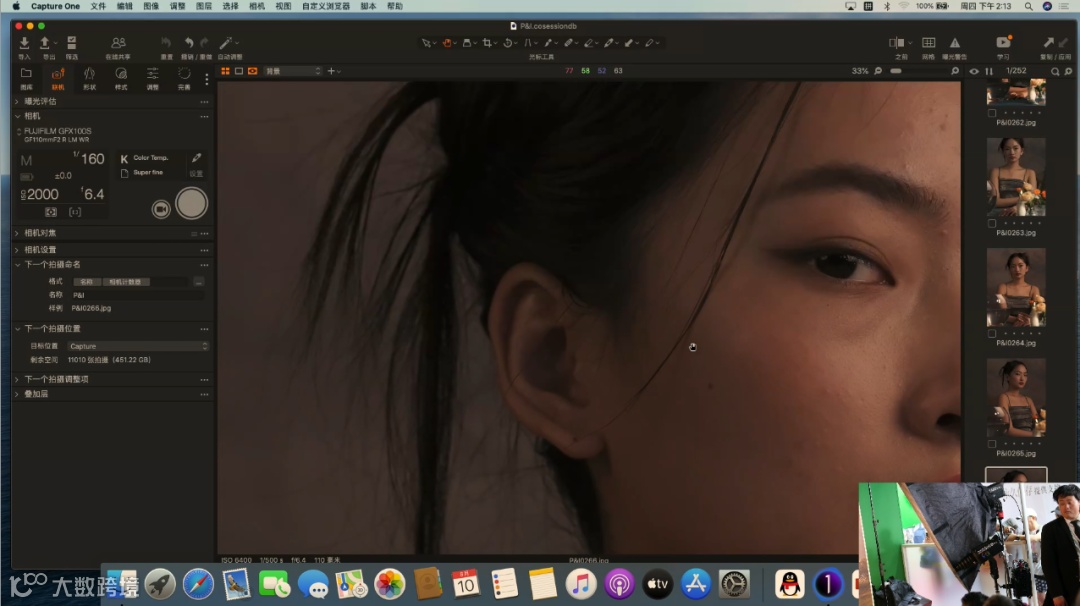Viewport: 1080px width, 606px height.
Task: Toggle Exposure Warning (曝光警告)
Action: [x=955, y=43]
